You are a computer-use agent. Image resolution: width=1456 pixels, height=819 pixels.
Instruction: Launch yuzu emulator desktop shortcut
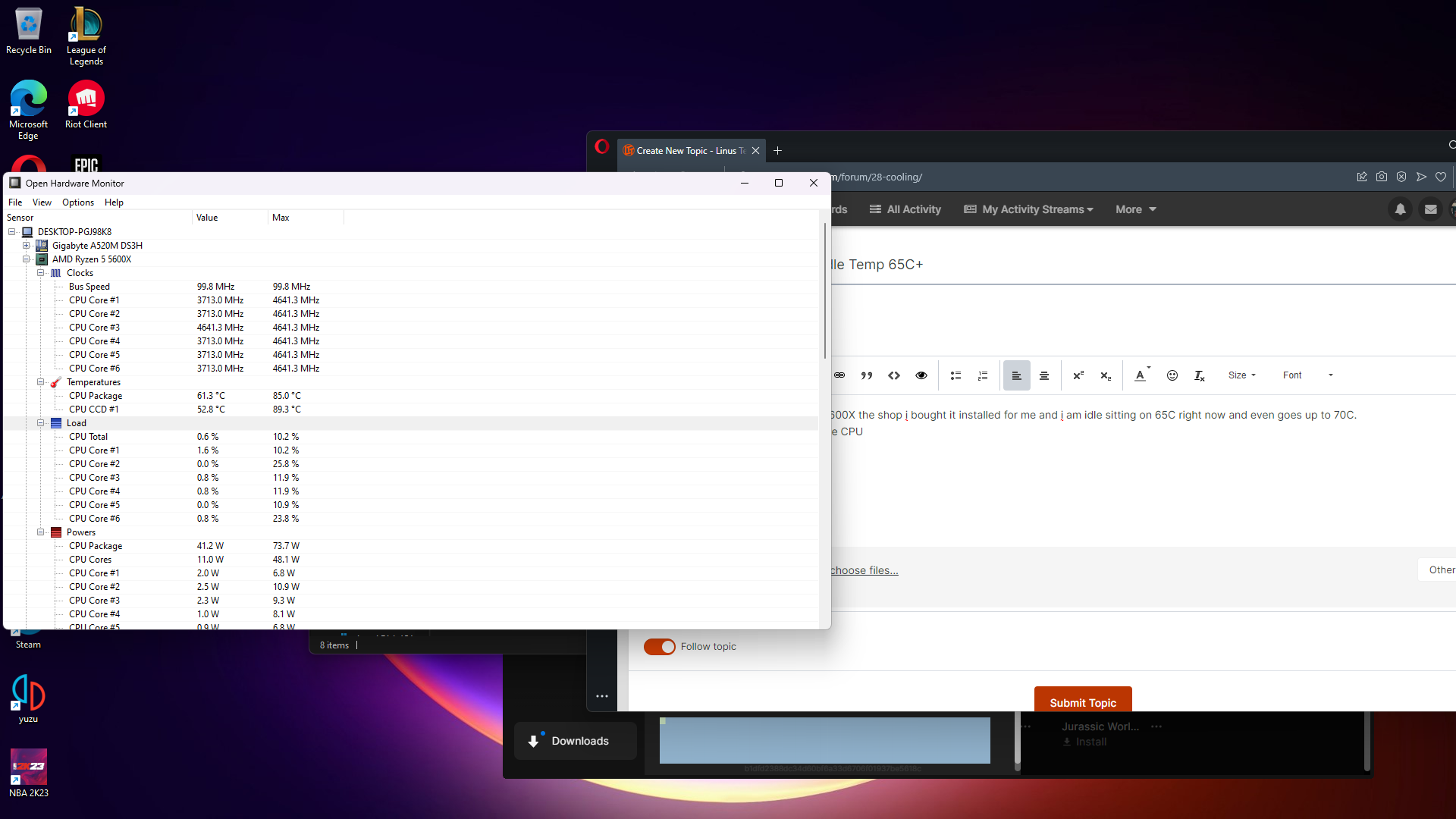(28, 698)
